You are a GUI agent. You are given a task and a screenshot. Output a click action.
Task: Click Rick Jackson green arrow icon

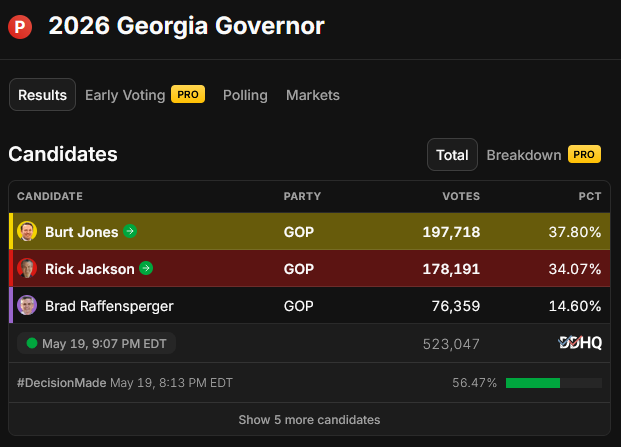146,268
